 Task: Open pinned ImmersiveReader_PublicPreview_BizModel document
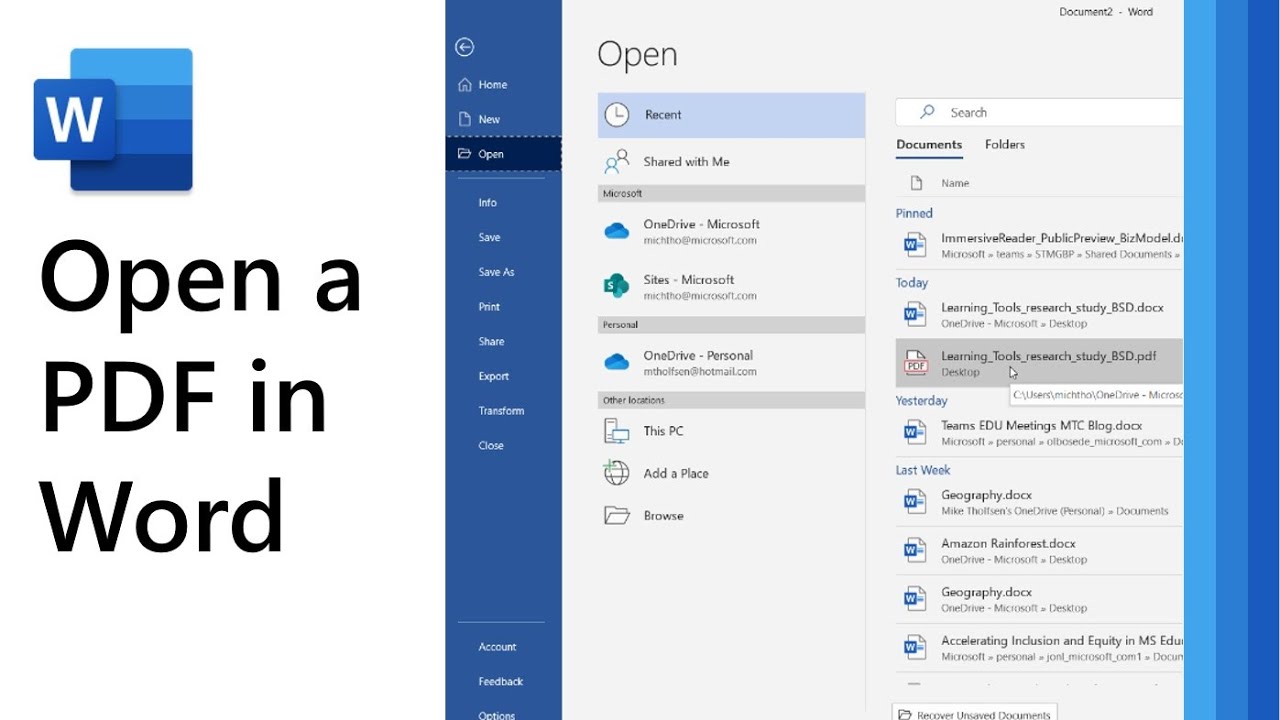1039,245
